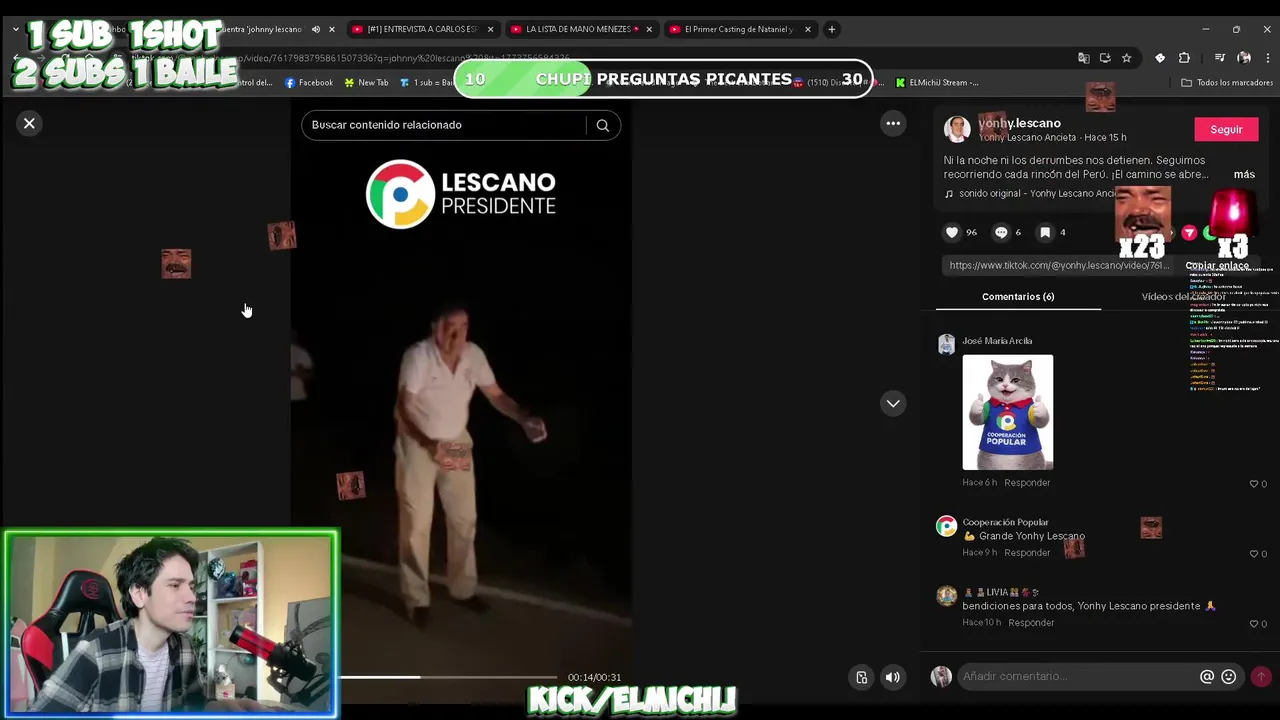Image resolution: width=1280 pixels, height=720 pixels.
Task: Reply to Cooperación Popular's comment
Action: 1027,552
